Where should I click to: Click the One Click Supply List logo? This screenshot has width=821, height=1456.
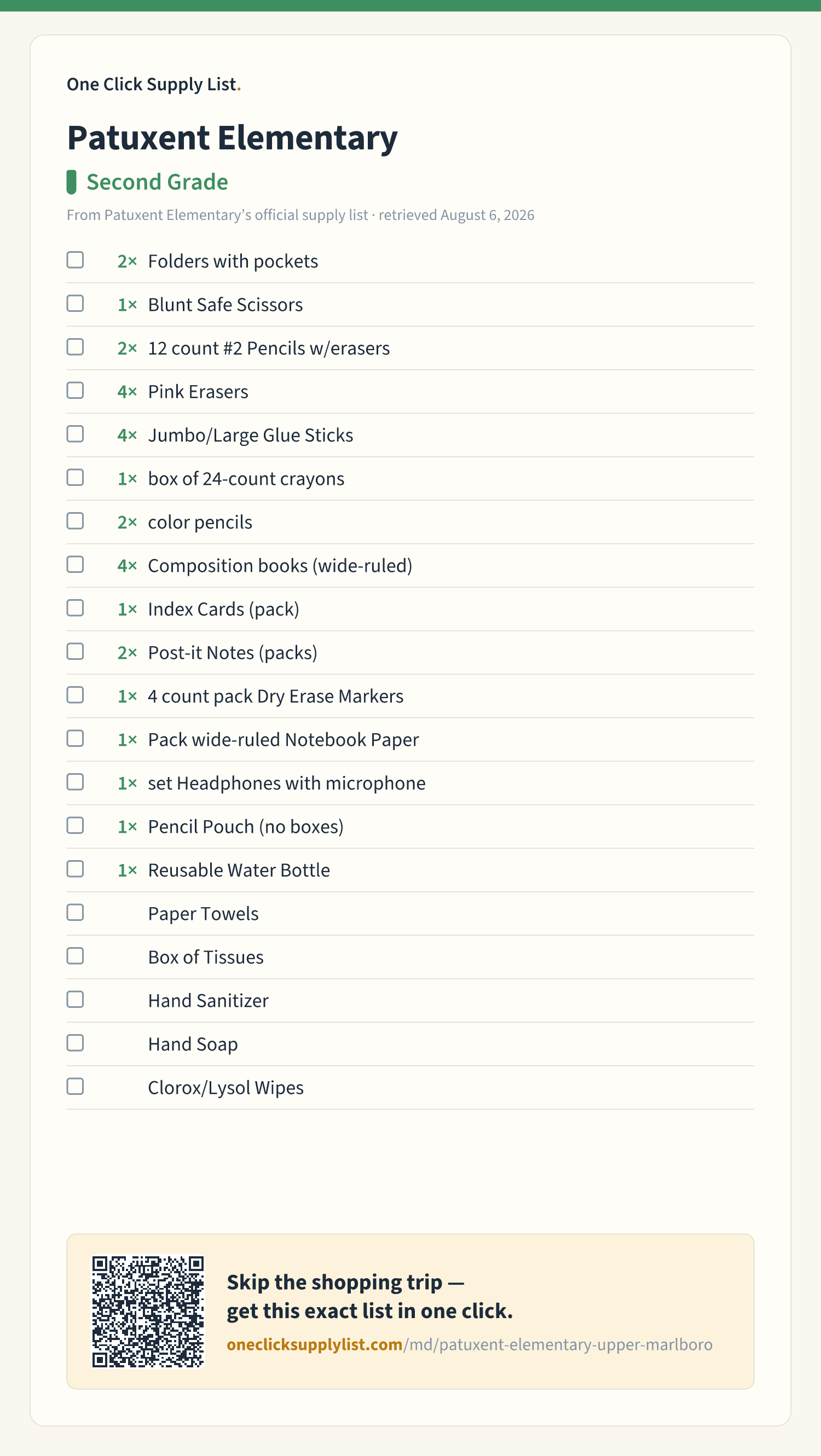click(154, 84)
